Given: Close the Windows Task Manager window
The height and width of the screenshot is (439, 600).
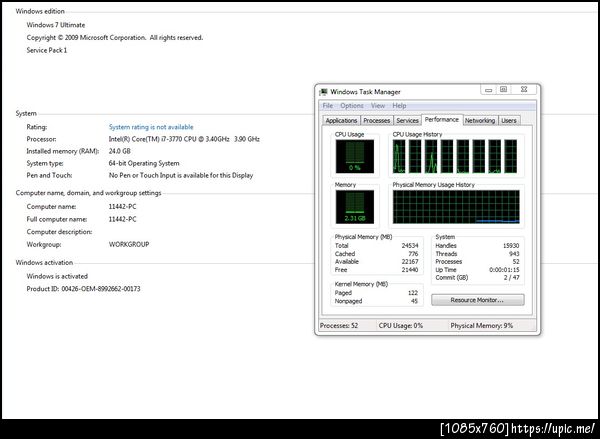Looking at the screenshot, I should coord(524,90).
